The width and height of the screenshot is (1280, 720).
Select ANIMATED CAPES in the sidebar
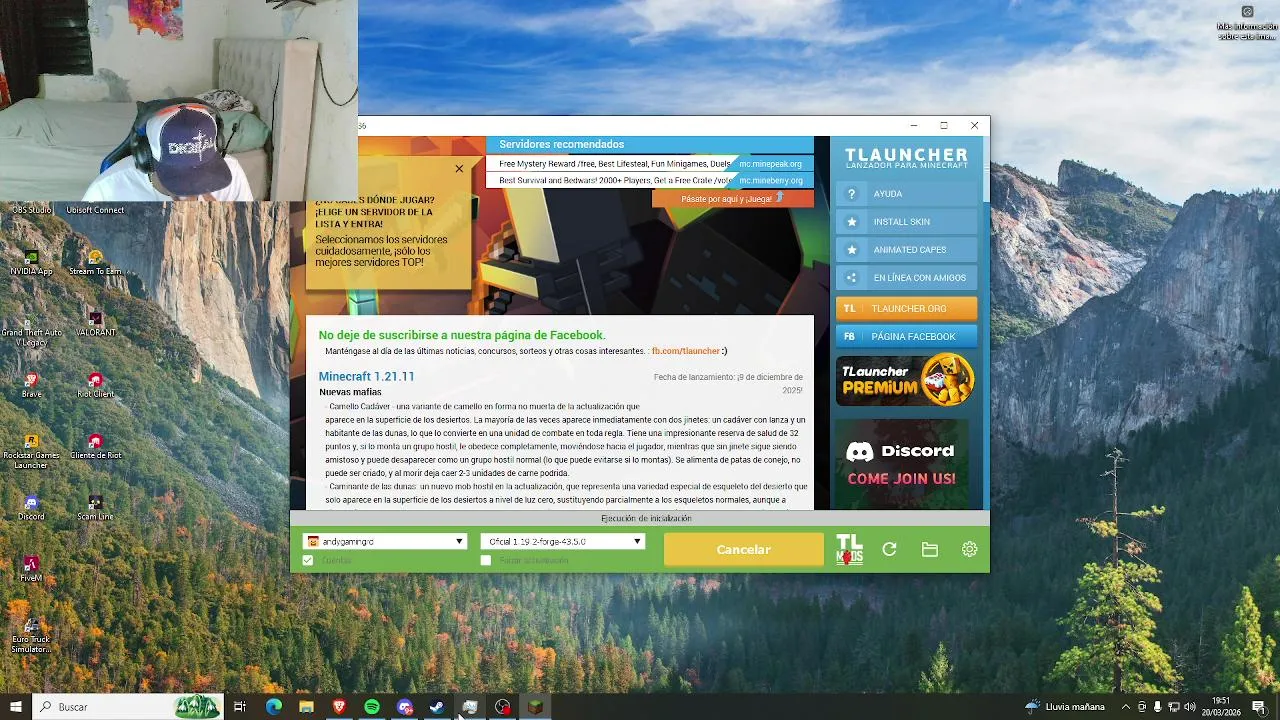(906, 250)
